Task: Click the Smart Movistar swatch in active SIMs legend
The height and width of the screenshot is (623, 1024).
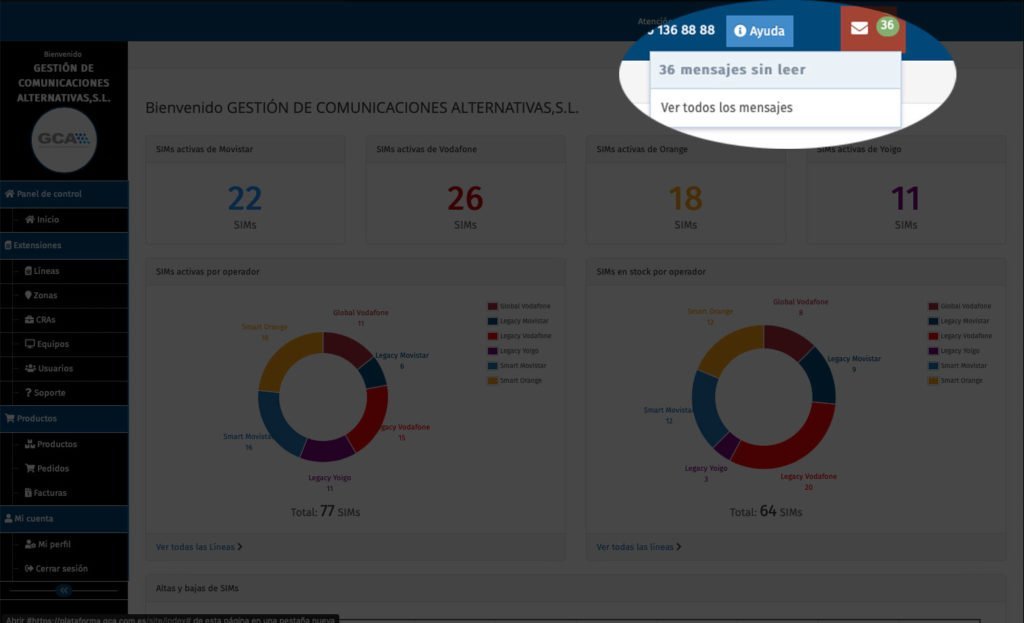Action: pos(492,366)
